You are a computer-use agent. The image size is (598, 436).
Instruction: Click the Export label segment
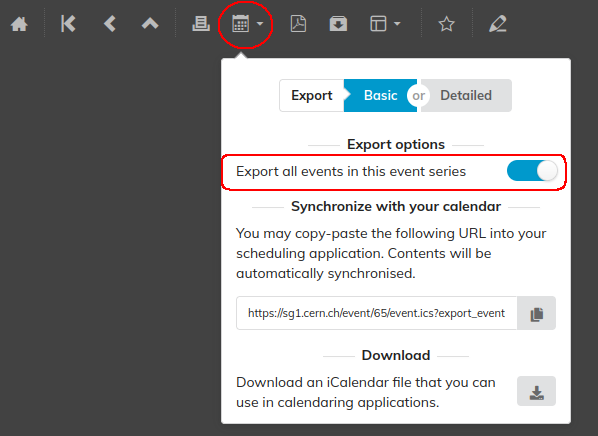point(312,95)
